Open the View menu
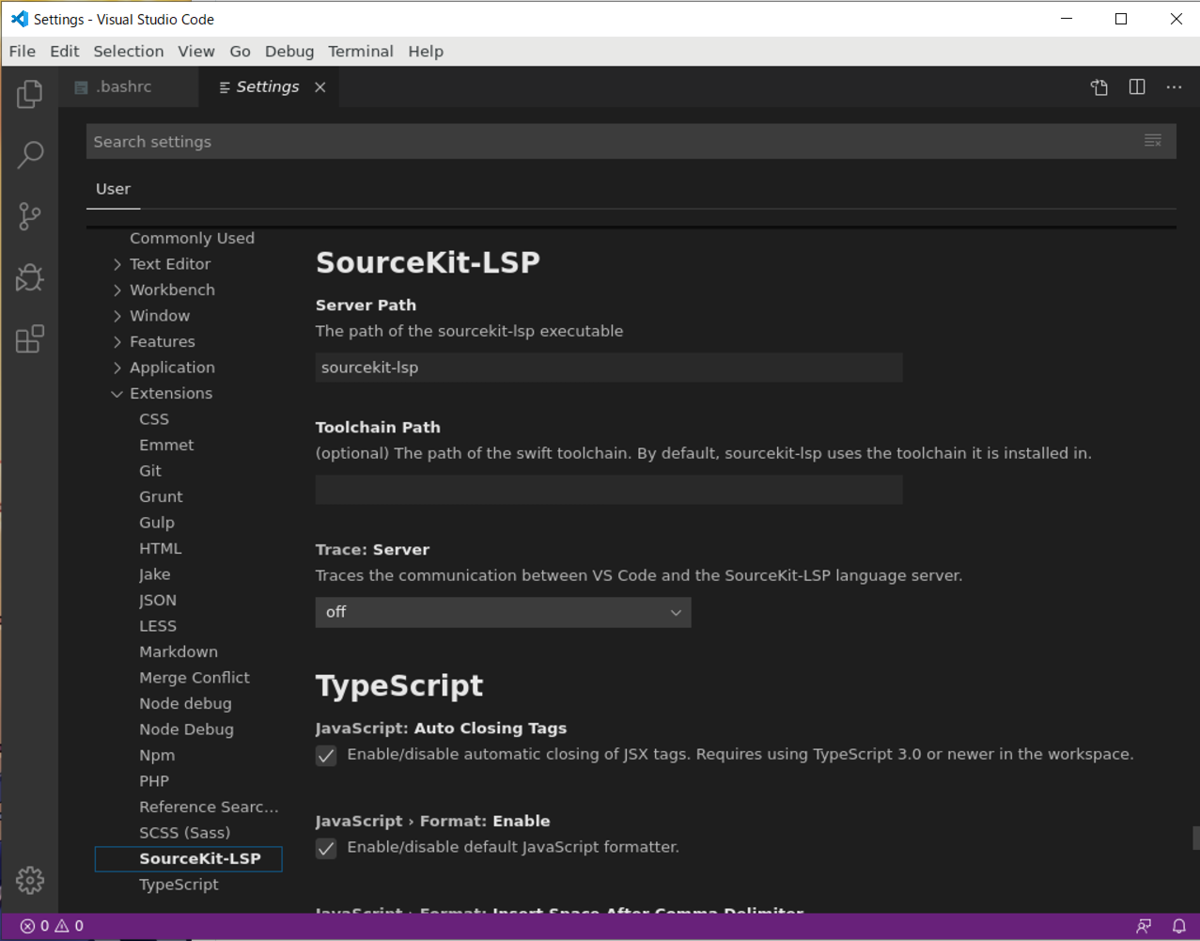 point(196,51)
